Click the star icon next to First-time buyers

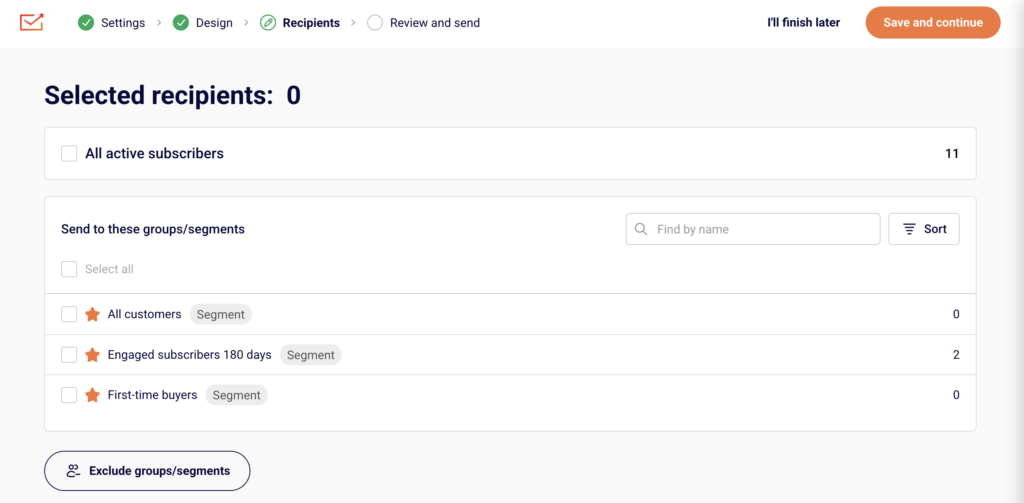point(93,395)
